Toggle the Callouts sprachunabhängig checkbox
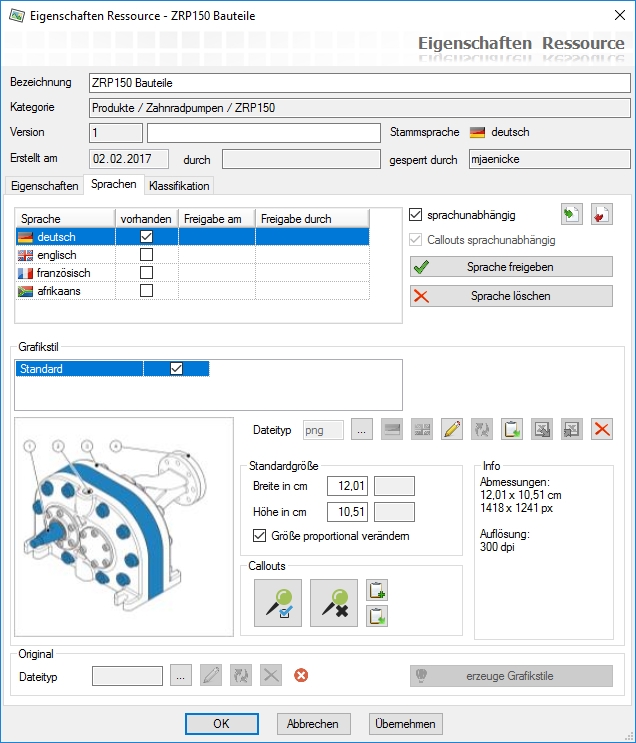This screenshot has width=636, height=743. pos(416,240)
